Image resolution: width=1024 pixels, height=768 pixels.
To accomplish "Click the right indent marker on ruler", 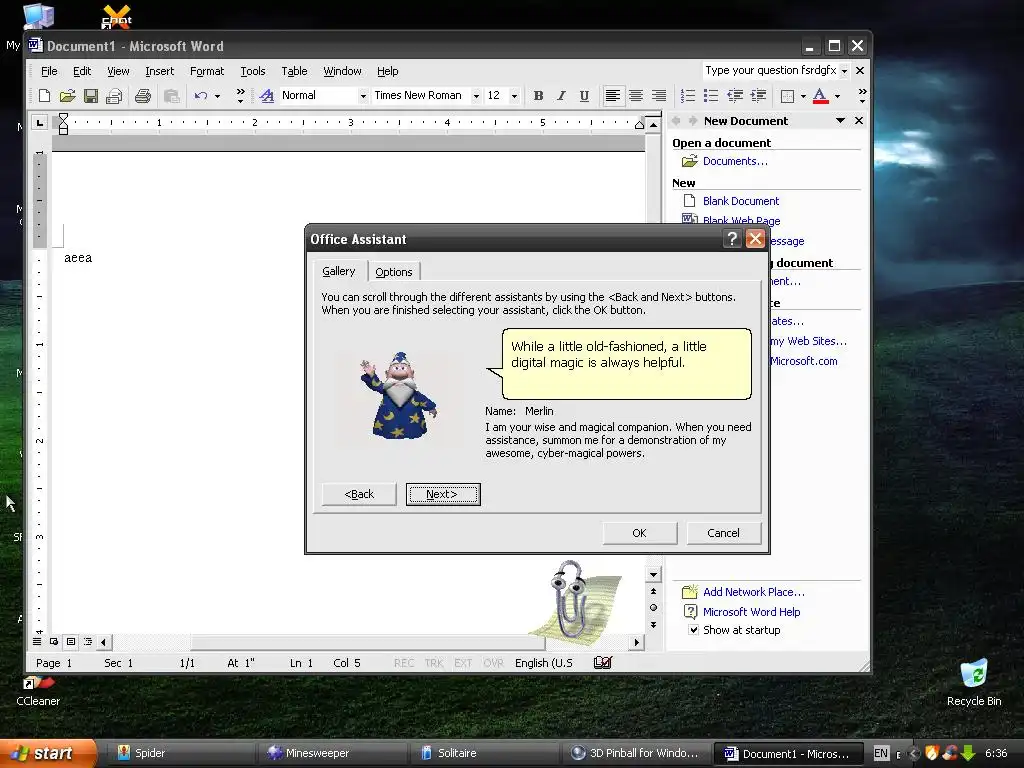I will [639, 124].
